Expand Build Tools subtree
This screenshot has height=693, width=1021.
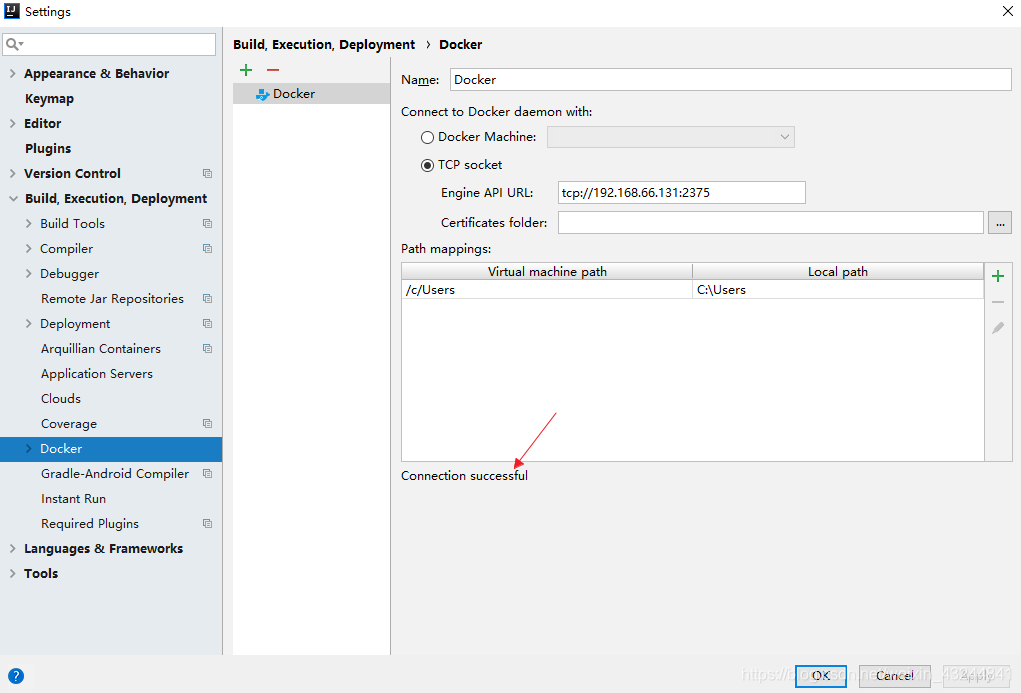click(28, 223)
